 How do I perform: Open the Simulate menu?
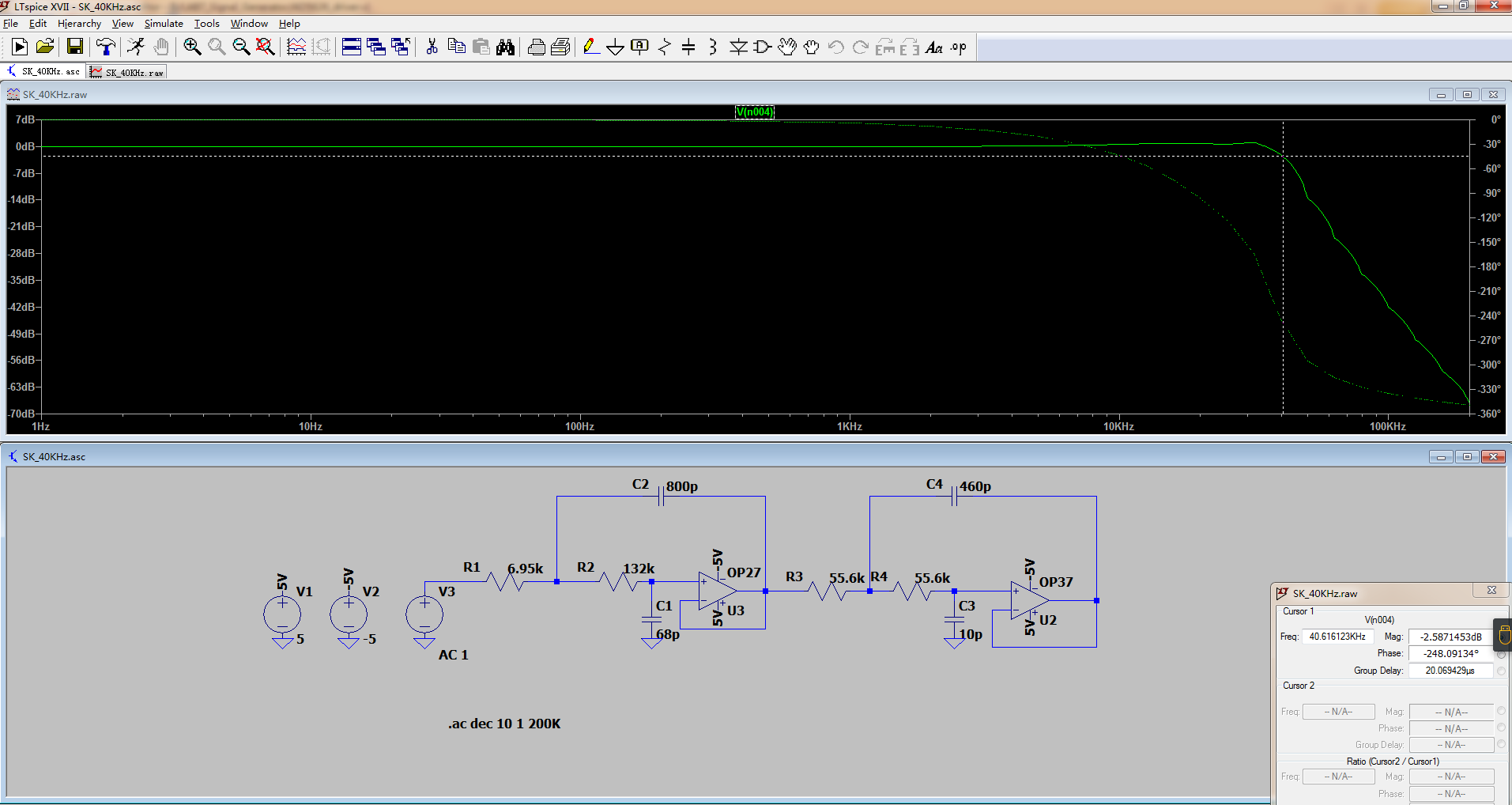pos(164,24)
